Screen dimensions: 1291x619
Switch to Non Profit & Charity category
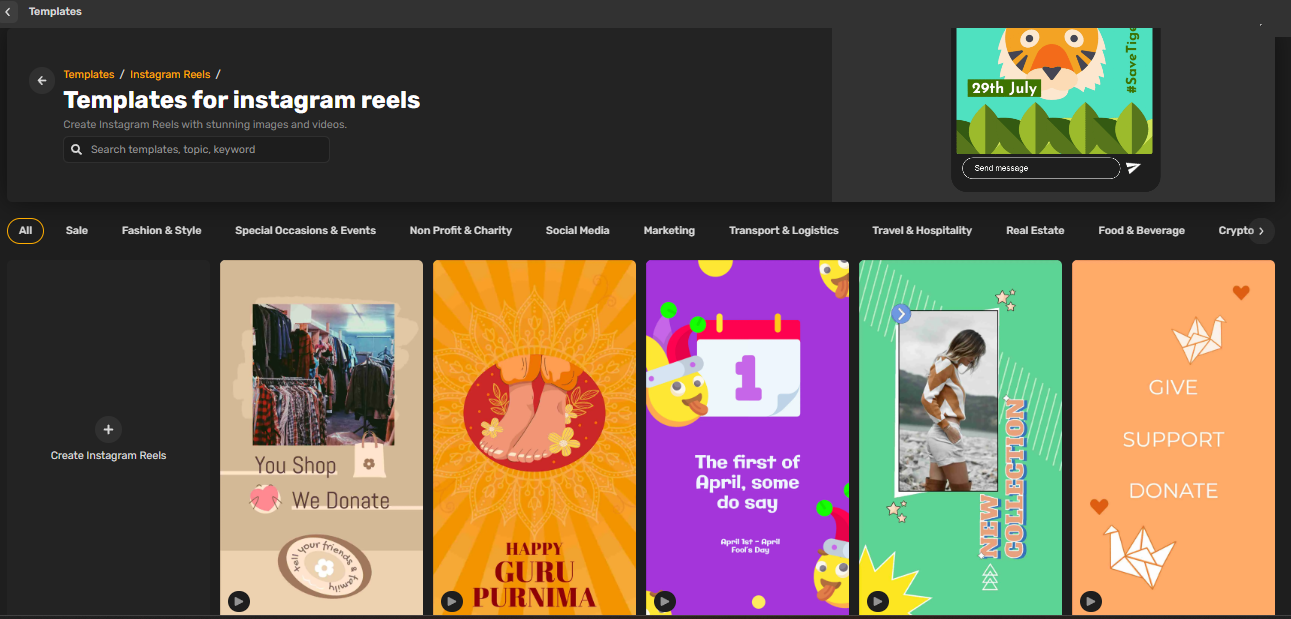pos(461,231)
